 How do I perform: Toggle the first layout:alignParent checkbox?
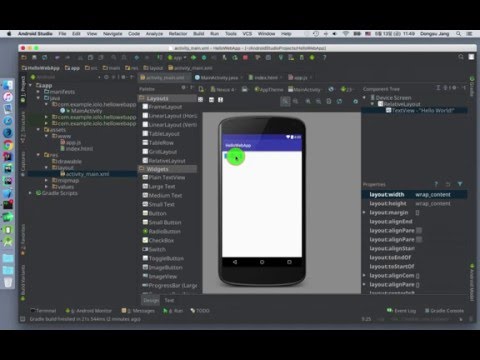[x=419, y=230]
